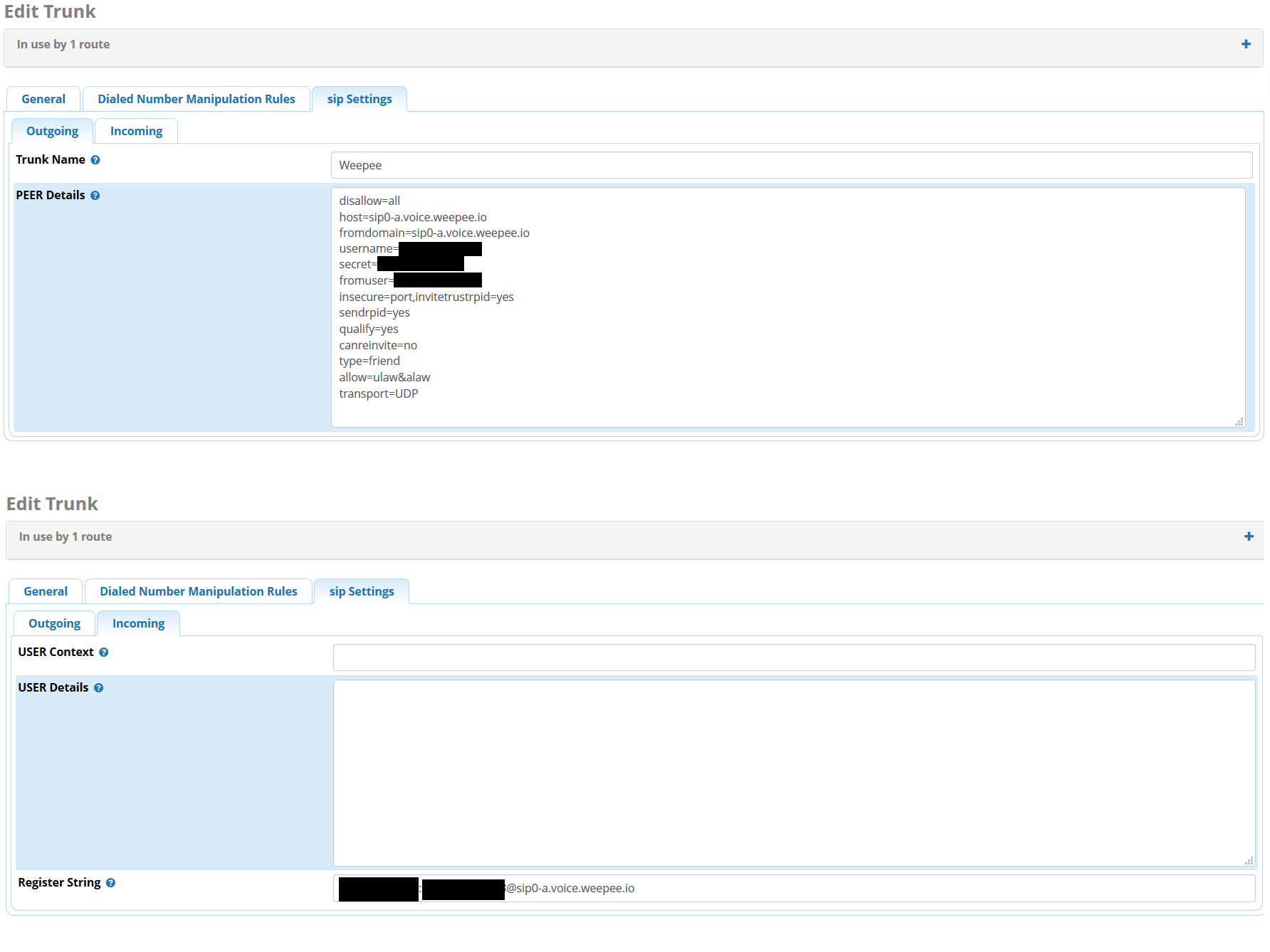Image resolution: width=1270 pixels, height=952 pixels.
Task: Focus the empty USER Context field
Action: (793, 657)
